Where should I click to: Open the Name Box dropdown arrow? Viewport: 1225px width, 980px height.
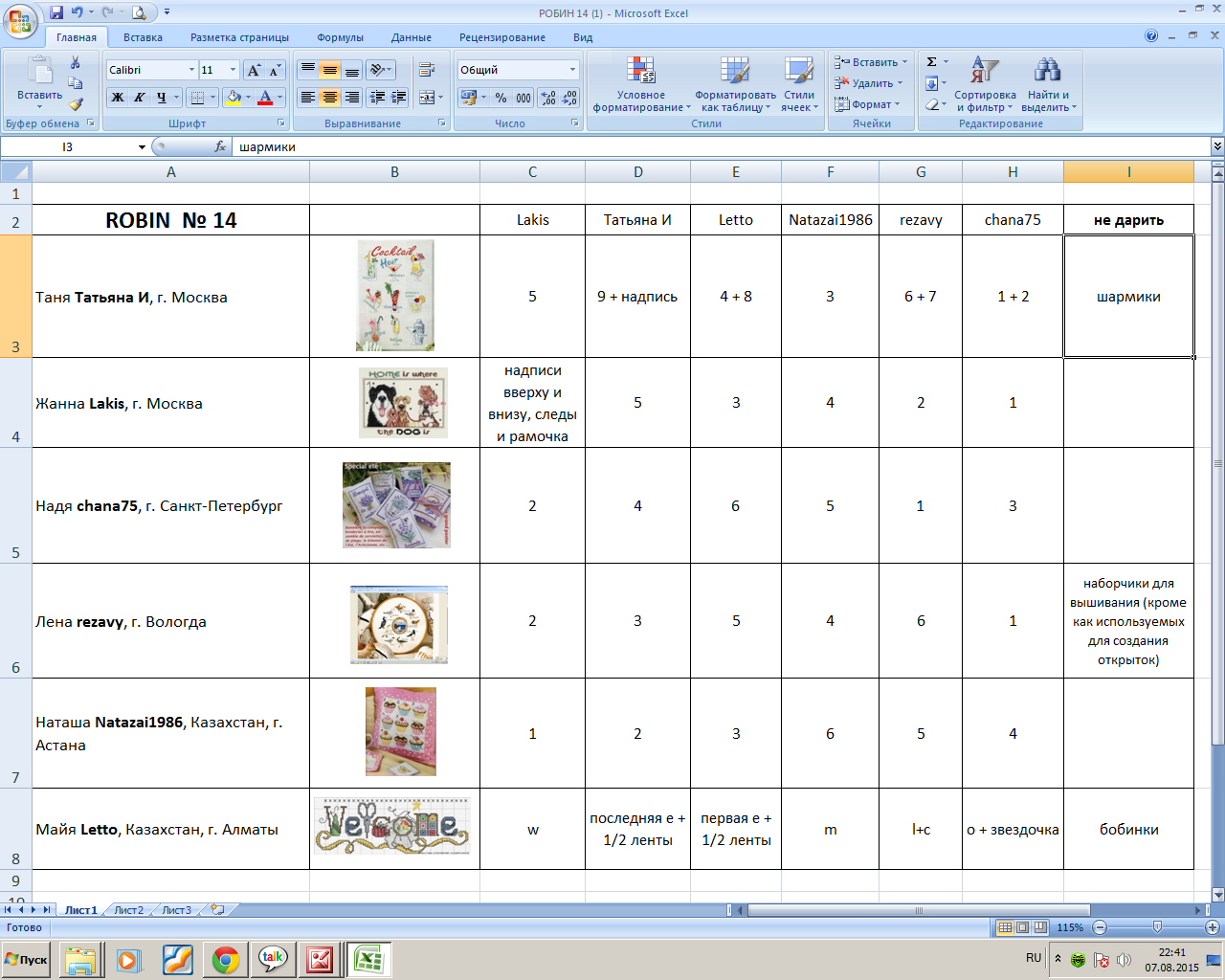[142, 147]
